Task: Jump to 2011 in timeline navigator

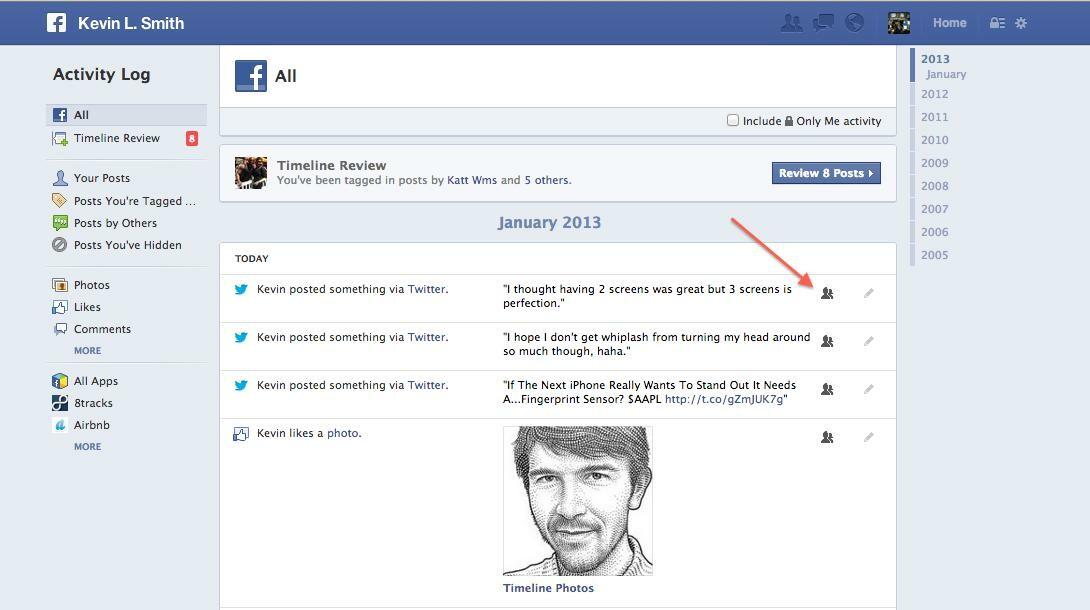Action: [x=934, y=117]
